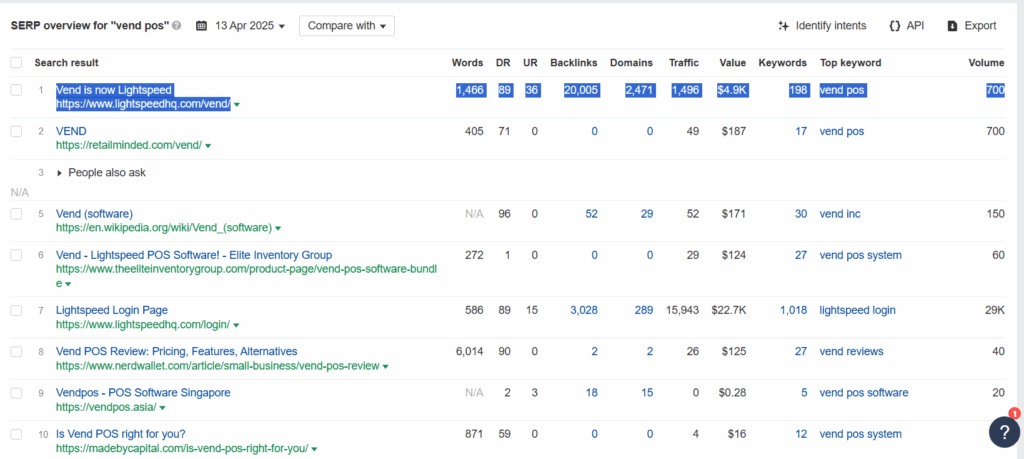Image resolution: width=1024 pixels, height=459 pixels.
Task: Open the Vendpos - POS Software Singapore title
Action: [143, 392]
